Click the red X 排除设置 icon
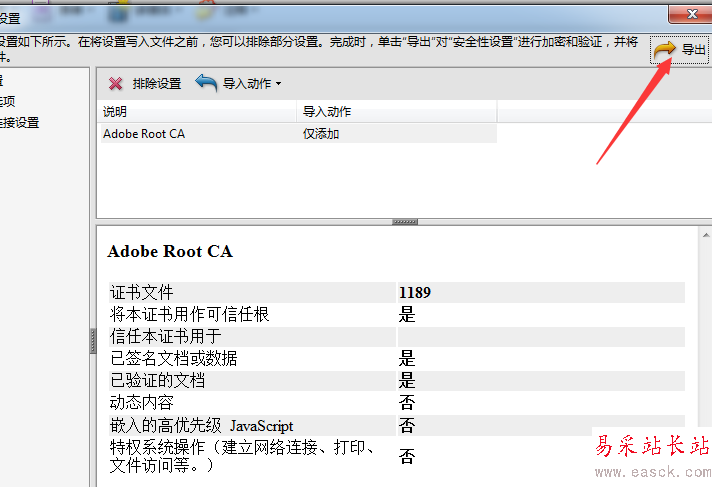 (x=115, y=84)
